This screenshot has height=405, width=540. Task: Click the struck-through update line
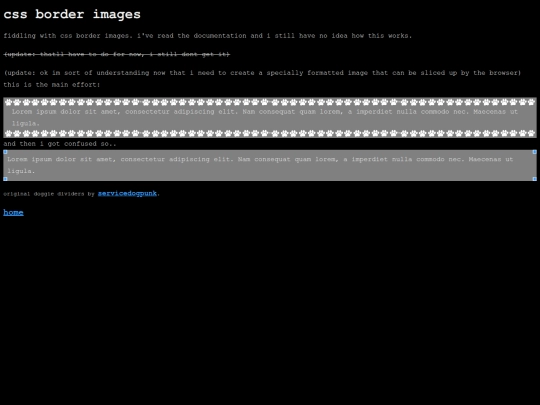[x=117, y=54]
